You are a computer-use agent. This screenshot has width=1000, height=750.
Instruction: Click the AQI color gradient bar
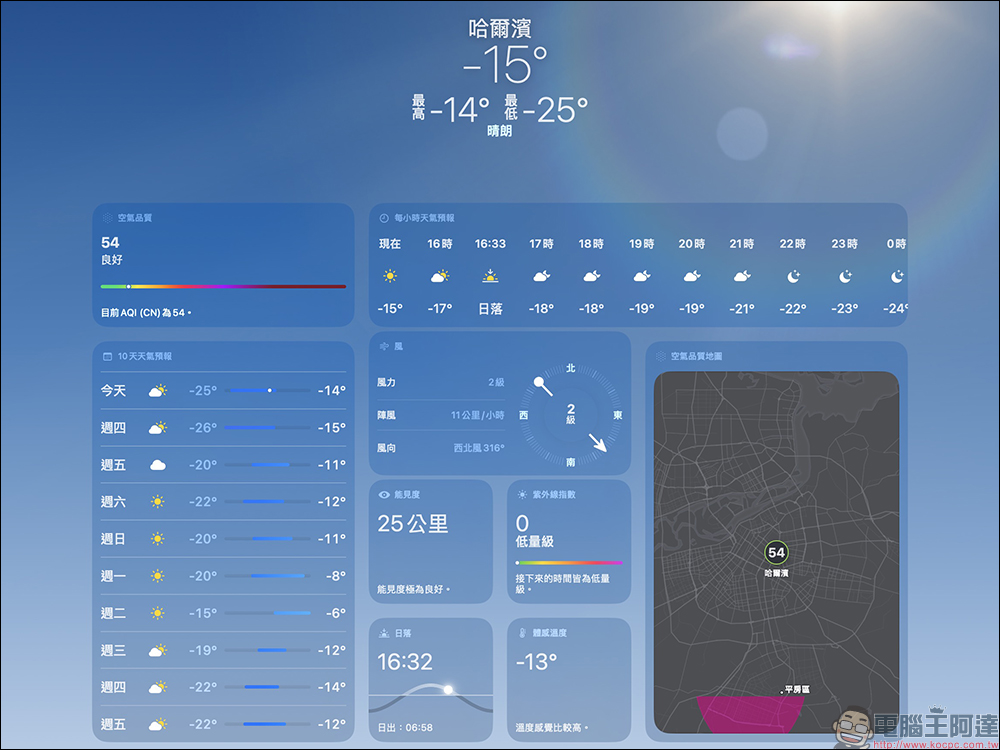(x=222, y=286)
